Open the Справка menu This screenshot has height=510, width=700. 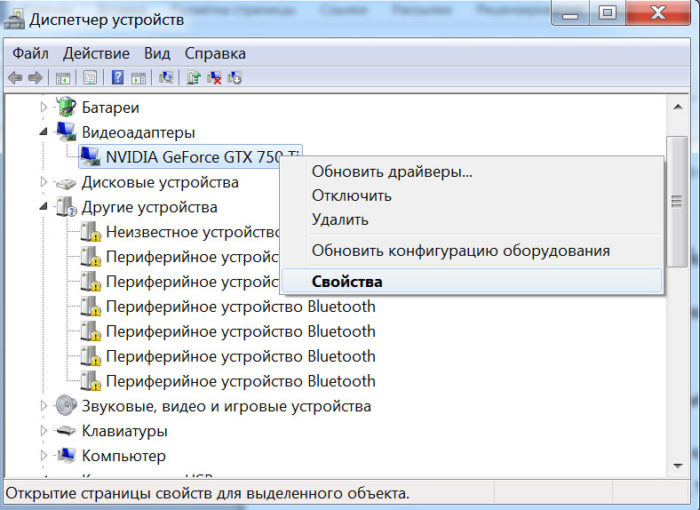[x=215, y=53]
